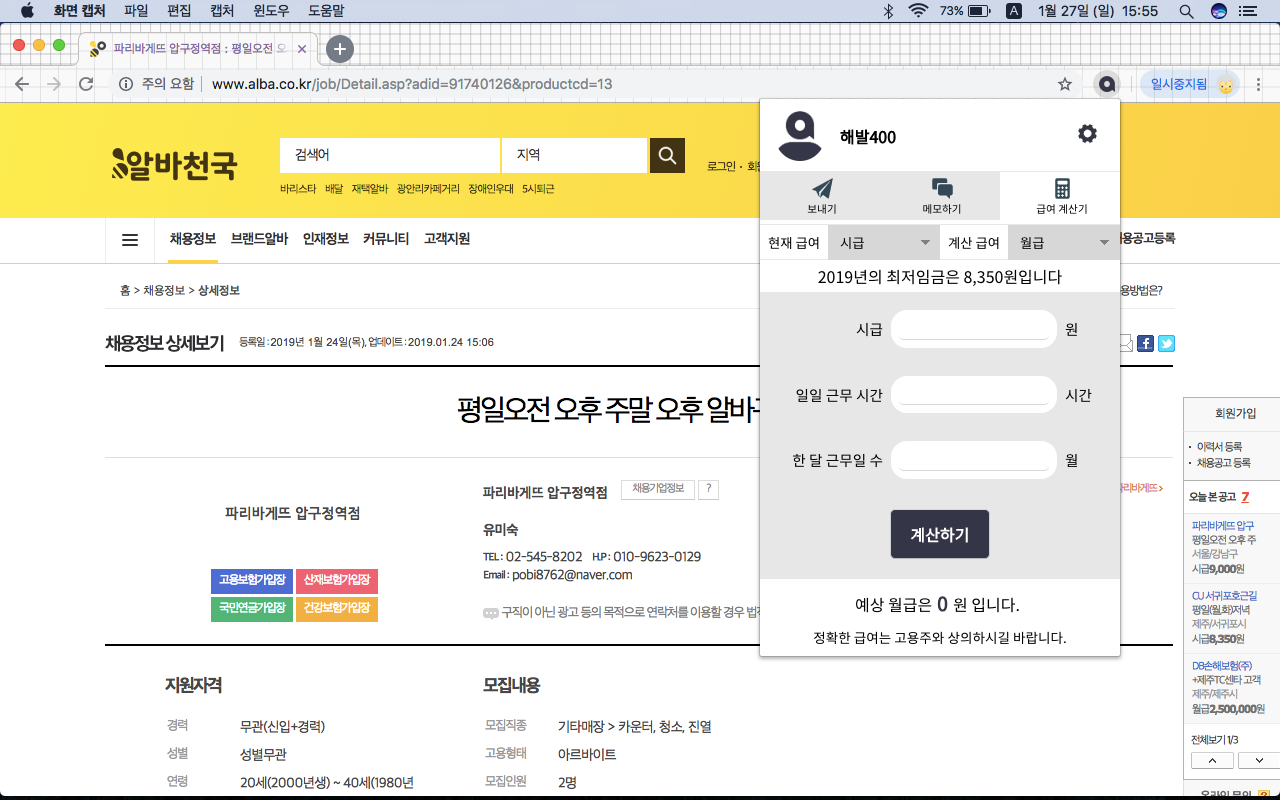Open the popup settings gear icon
This screenshot has width=1280, height=800.
(1087, 134)
